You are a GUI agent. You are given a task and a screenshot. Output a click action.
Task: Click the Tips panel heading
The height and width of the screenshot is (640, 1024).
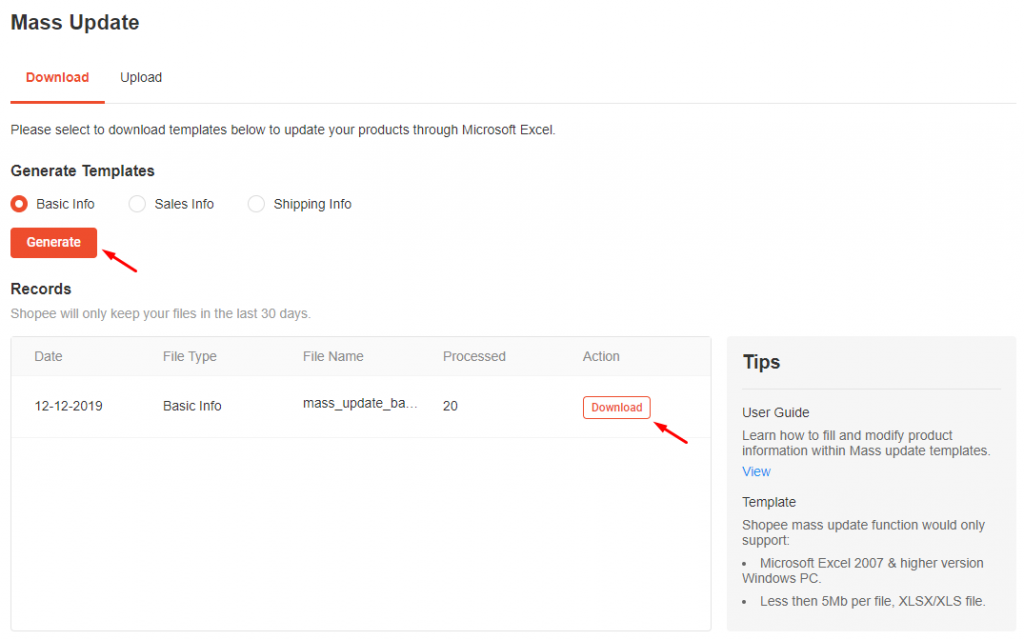coord(761,362)
